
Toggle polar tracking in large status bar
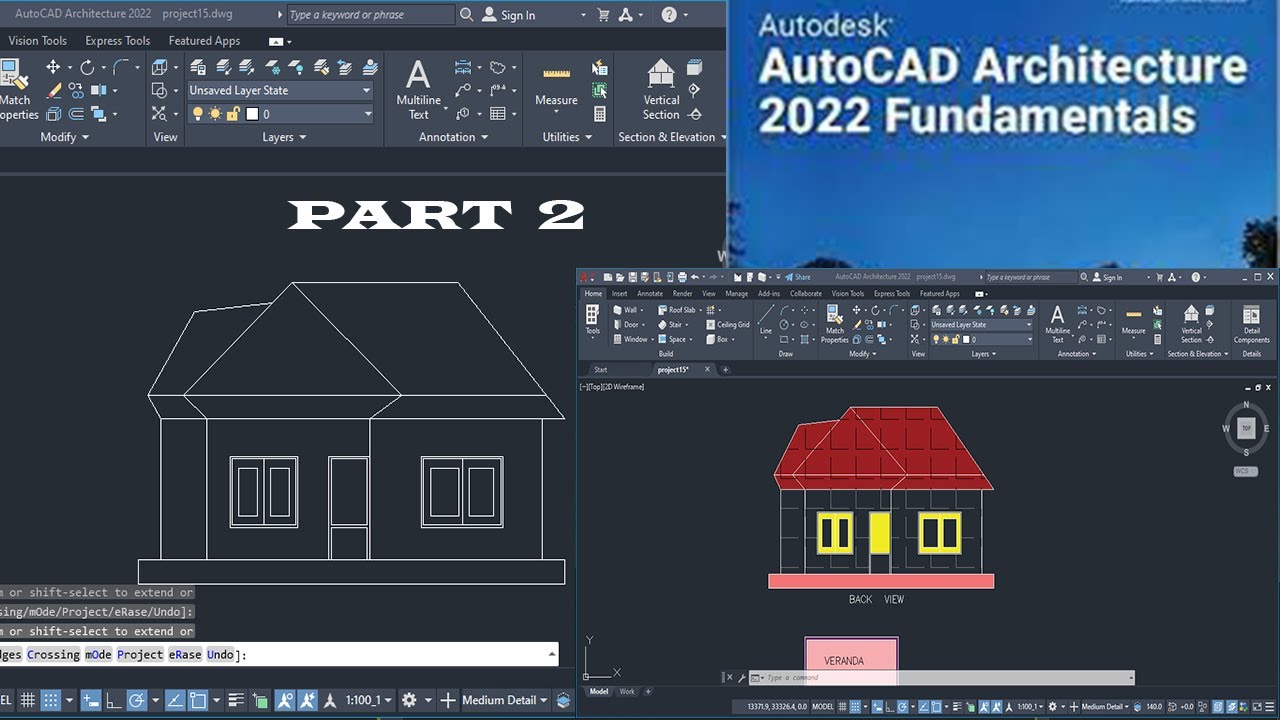pos(137,700)
